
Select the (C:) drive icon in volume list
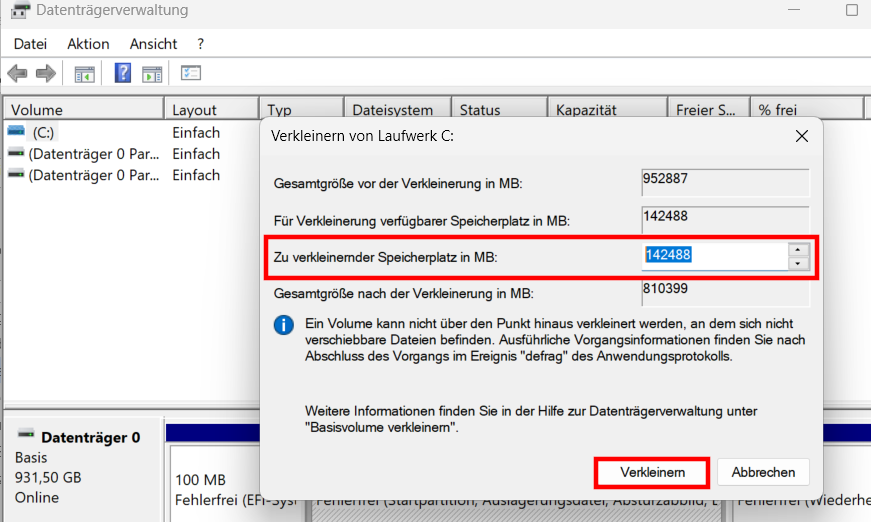(16, 132)
